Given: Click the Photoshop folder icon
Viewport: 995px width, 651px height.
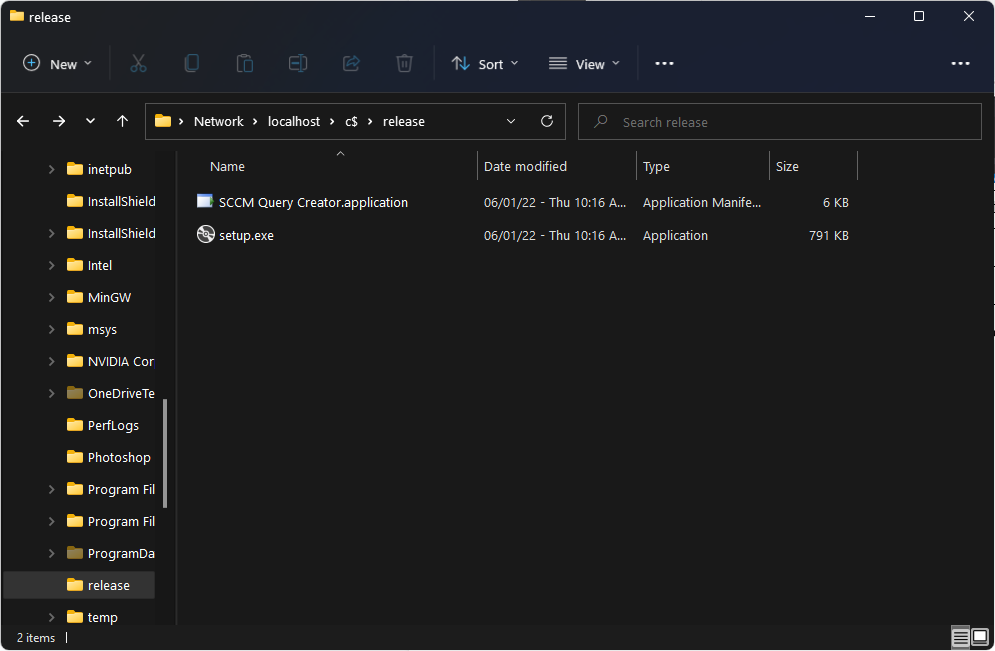Looking at the screenshot, I should click(75, 457).
